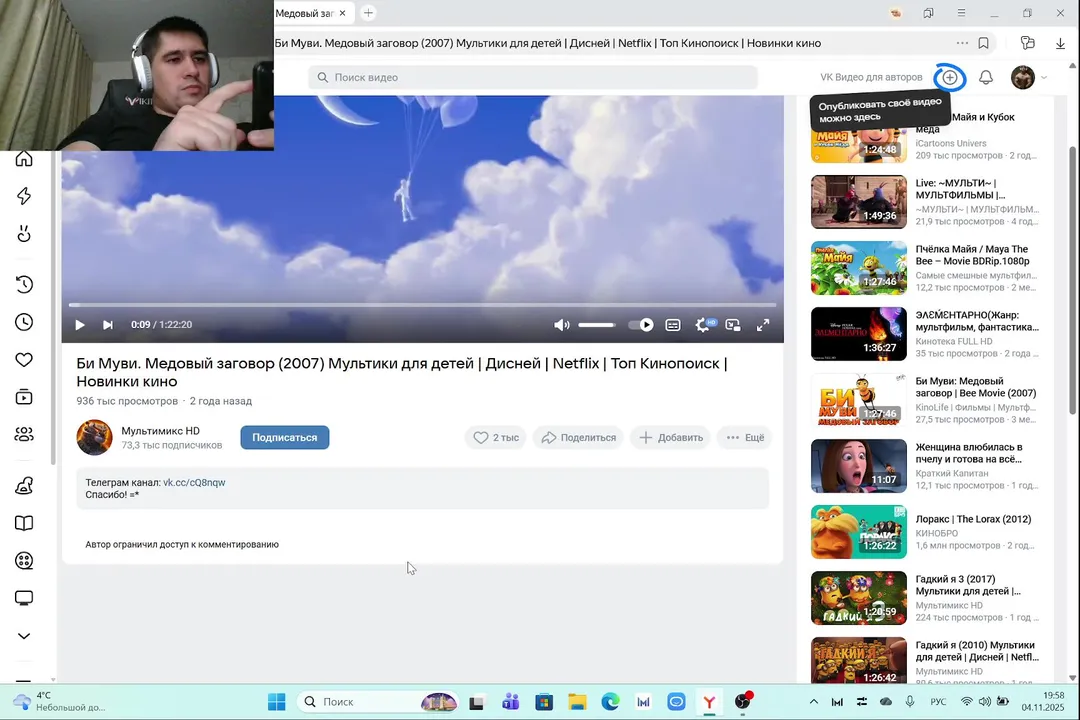Open the Microsoft Store taskbar icon
The image size is (1080, 720).
(544, 701)
